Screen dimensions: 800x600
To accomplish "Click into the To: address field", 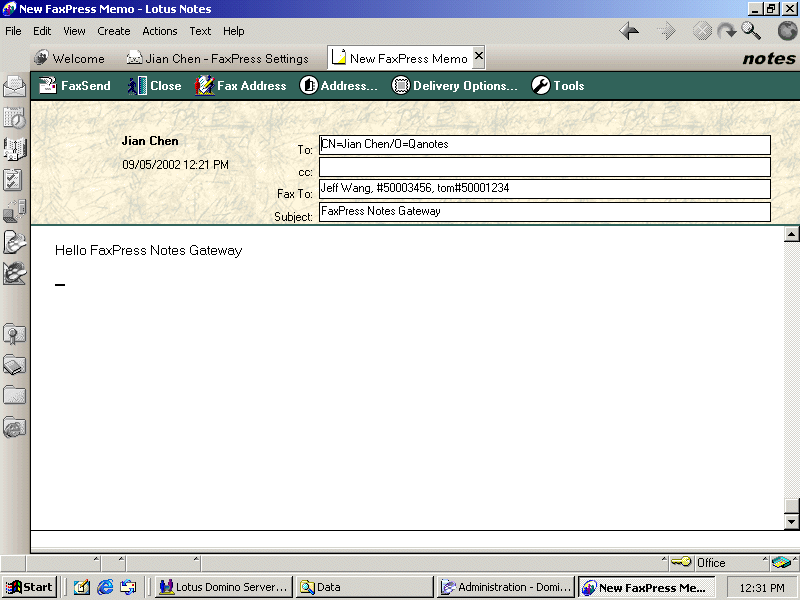I will [544, 144].
